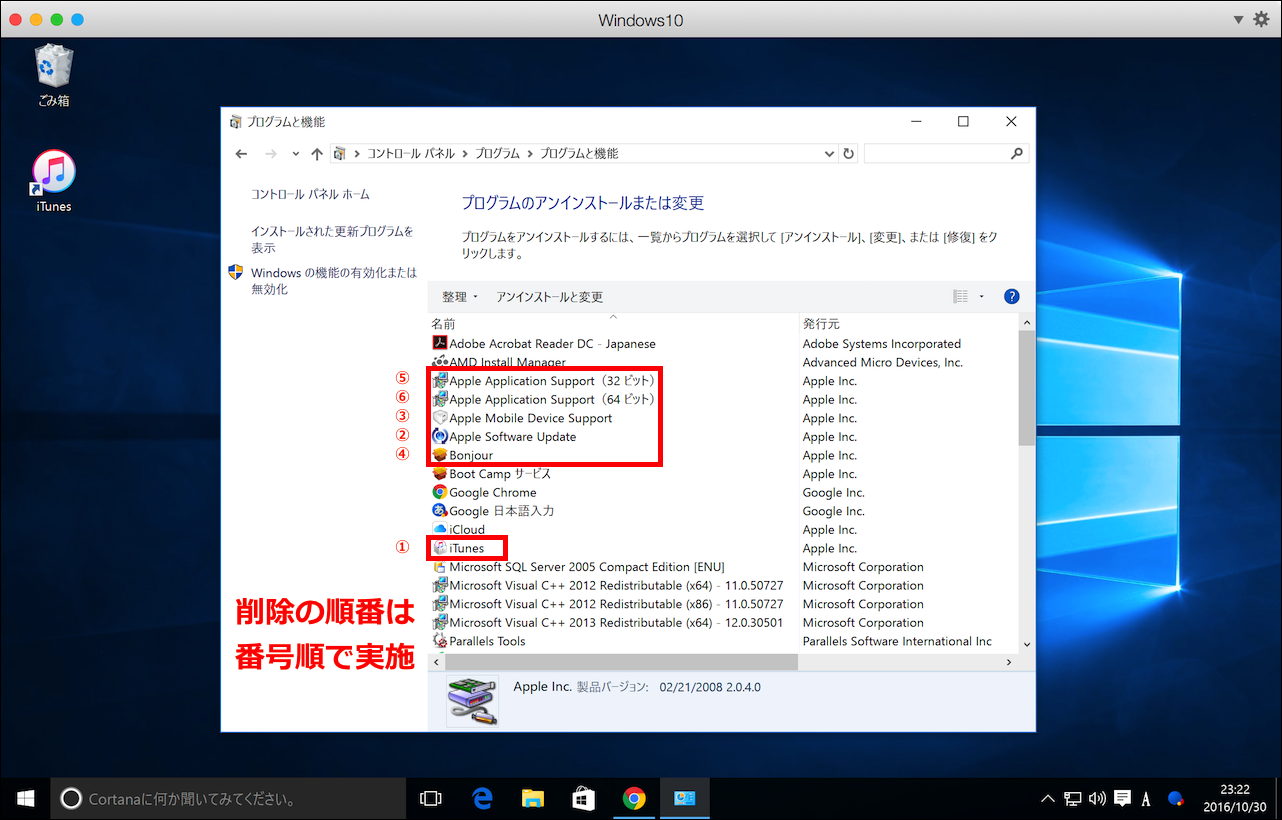Viewport: 1282px width, 820px height.
Task: Select Microsoft SQL Server 2005 Compact Edition
Action: tap(724, 566)
